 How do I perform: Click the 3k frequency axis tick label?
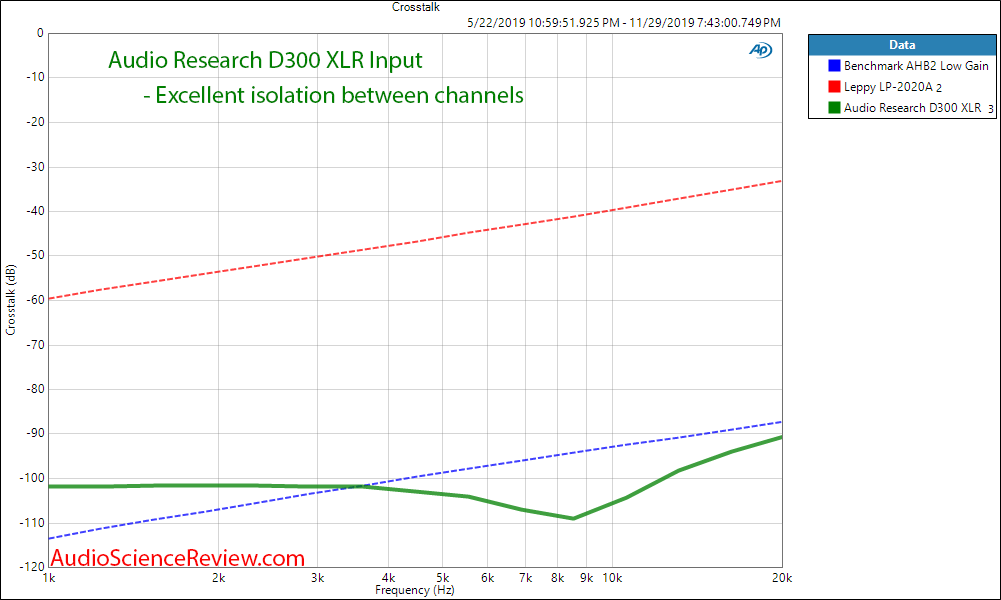click(x=317, y=578)
